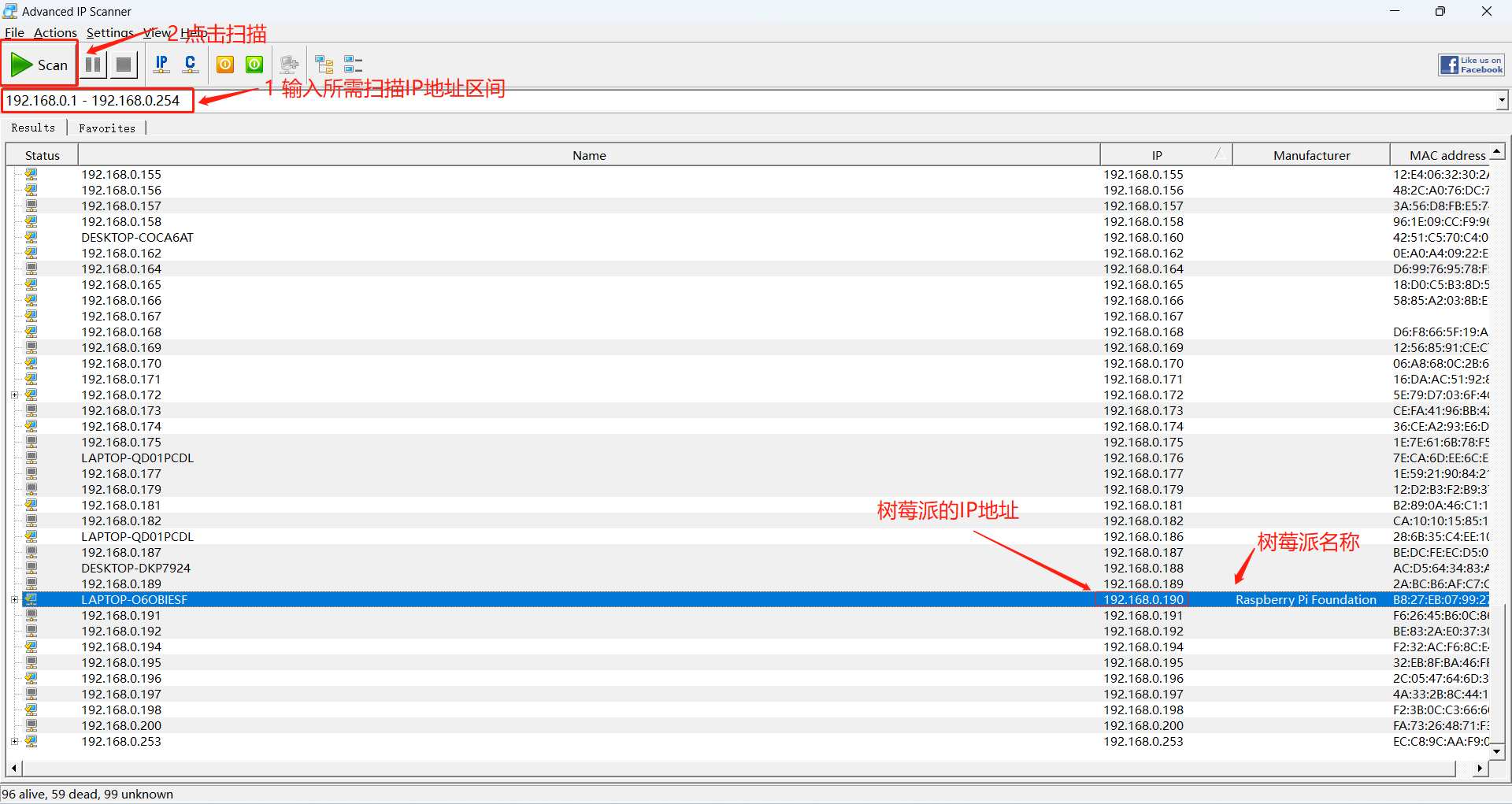Click the C subnet toolbar icon
The width and height of the screenshot is (1512, 804).
pyautogui.click(x=190, y=65)
